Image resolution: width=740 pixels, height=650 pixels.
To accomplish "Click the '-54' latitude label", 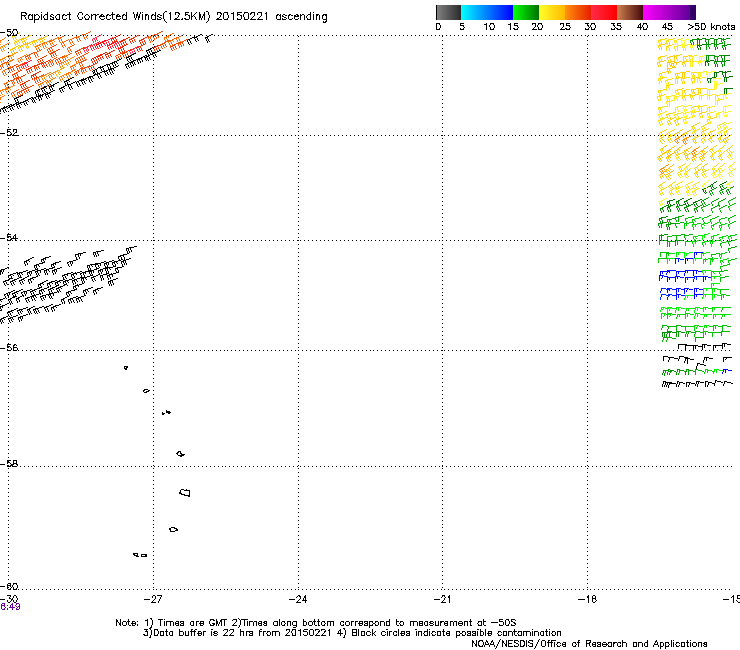I will coord(9,237).
